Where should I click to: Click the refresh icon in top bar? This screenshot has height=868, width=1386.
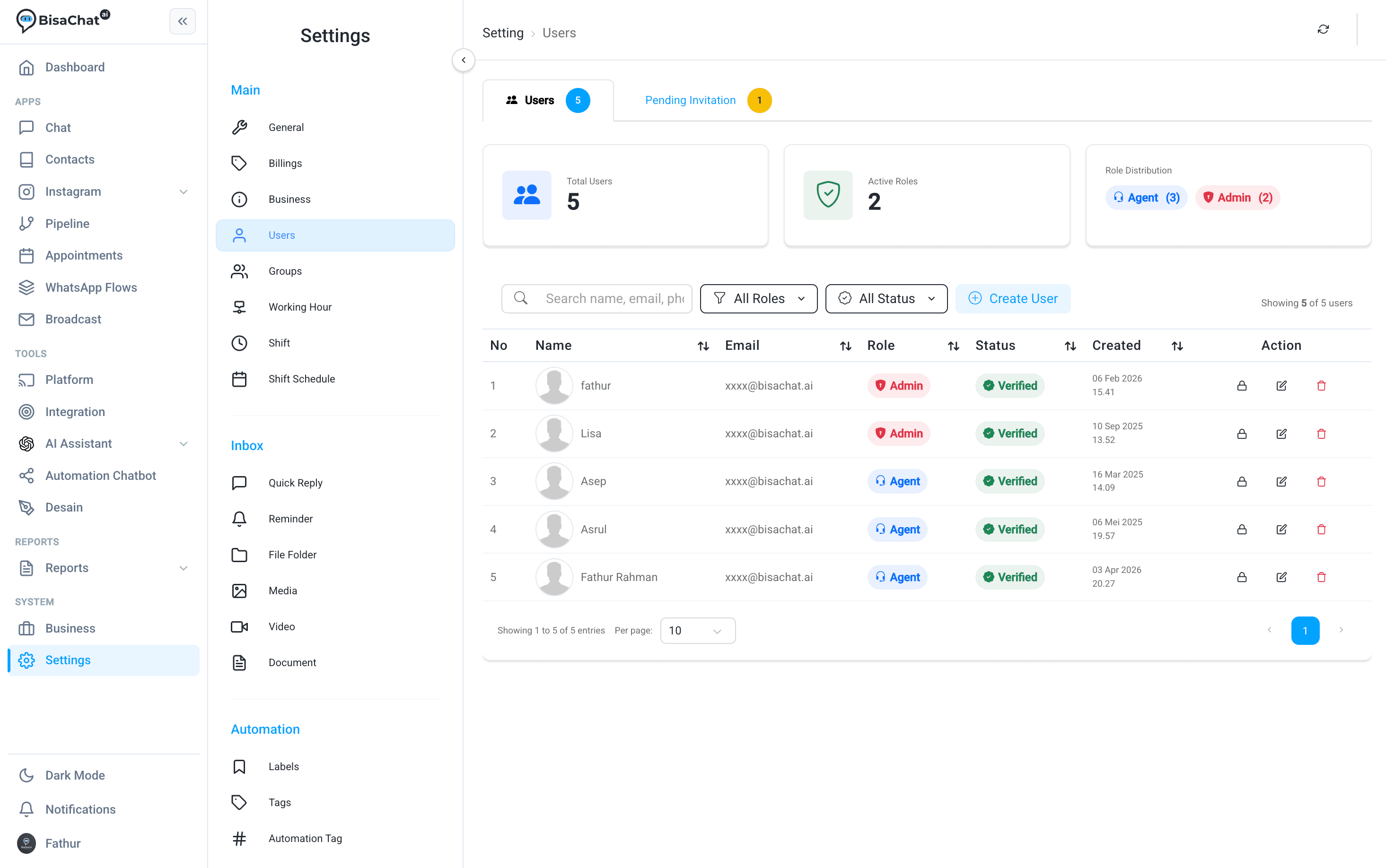1323,29
